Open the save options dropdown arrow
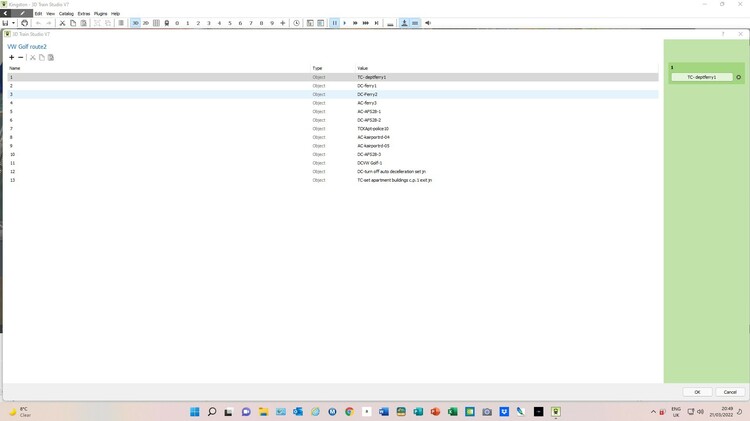This screenshot has width=750, height=421. [13, 23]
